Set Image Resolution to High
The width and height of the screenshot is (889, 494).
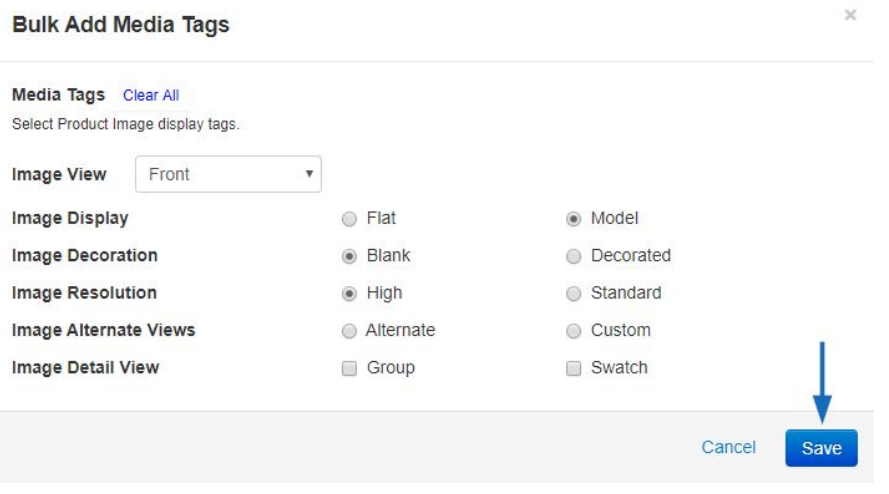click(349, 294)
